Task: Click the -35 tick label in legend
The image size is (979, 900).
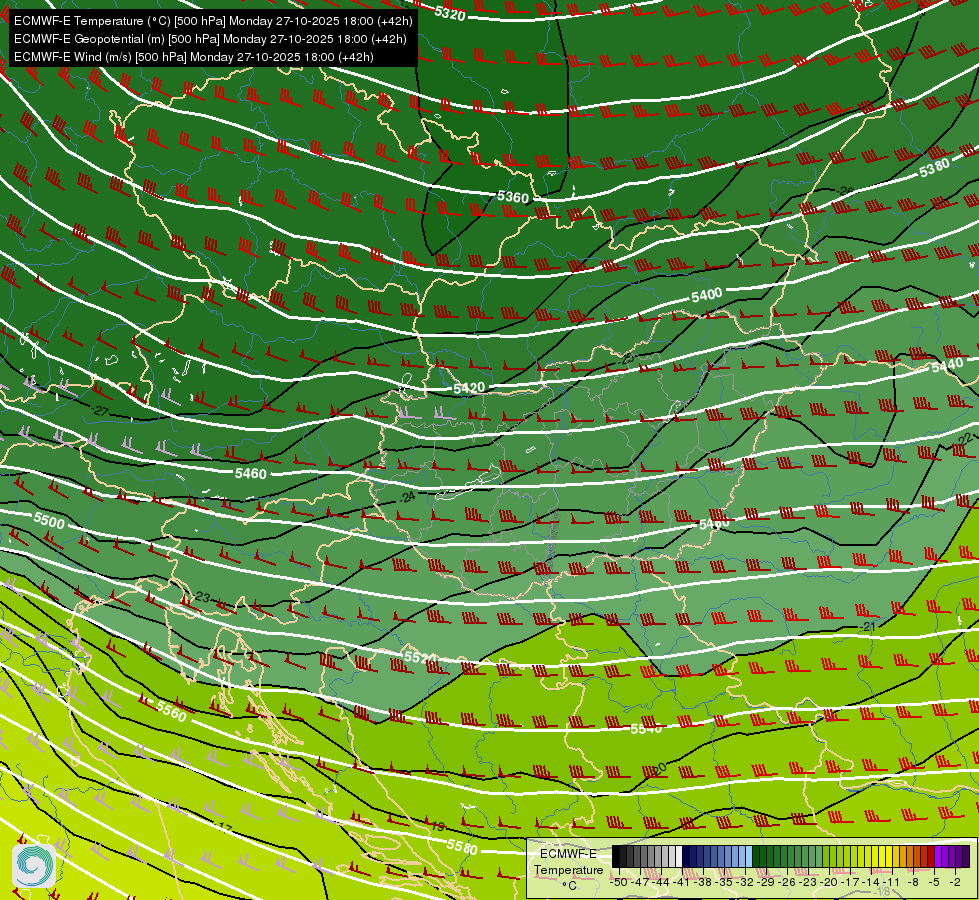Action: [724, 882]
